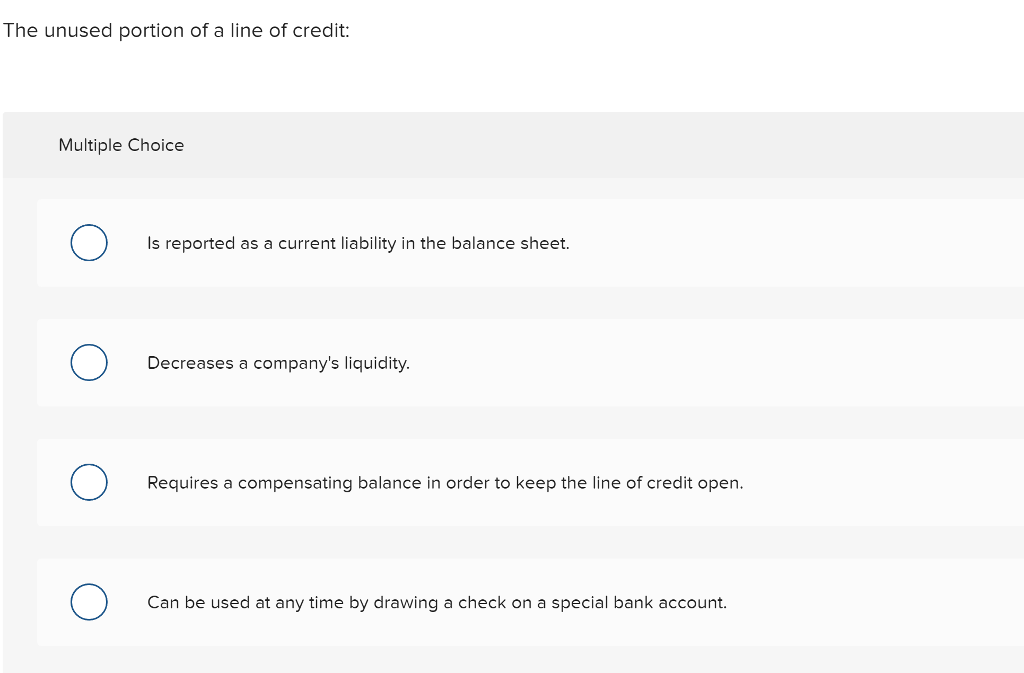This screenshot has width=1024, height=673.
Task: Select the fourth answer card about special bank account
Action: (530, 602)
